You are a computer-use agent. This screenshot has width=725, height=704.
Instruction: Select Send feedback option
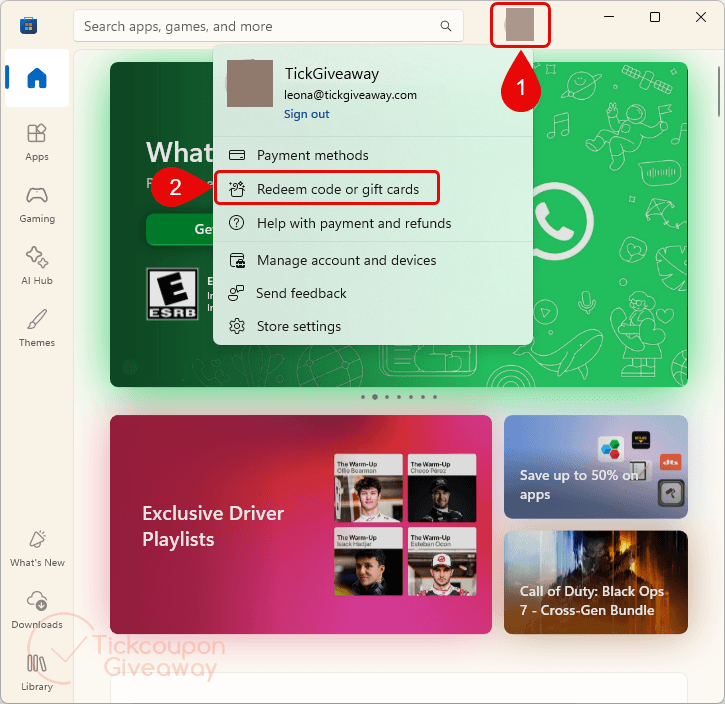[373, 293]
